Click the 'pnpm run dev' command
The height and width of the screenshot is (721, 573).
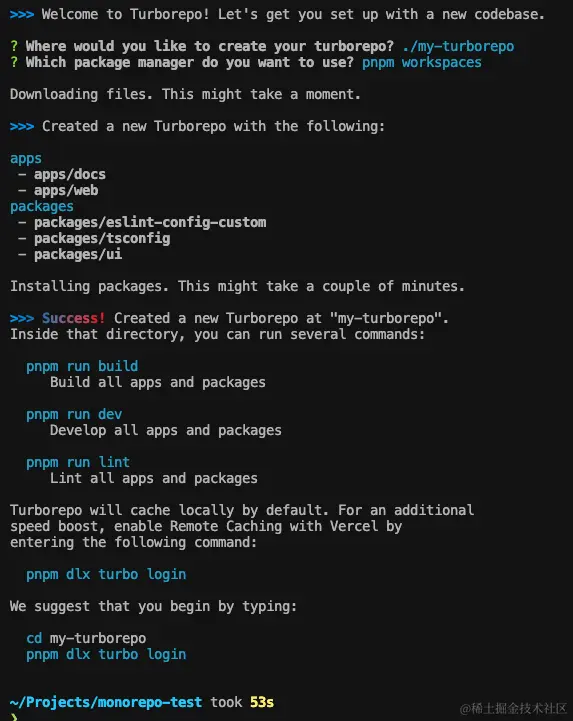point(74,414)
